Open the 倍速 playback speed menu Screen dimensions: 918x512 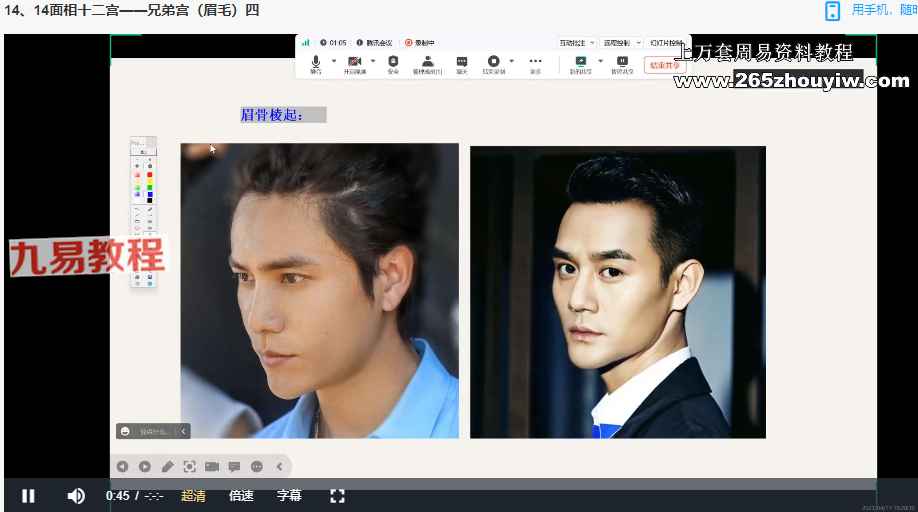[x=241, y=495]
